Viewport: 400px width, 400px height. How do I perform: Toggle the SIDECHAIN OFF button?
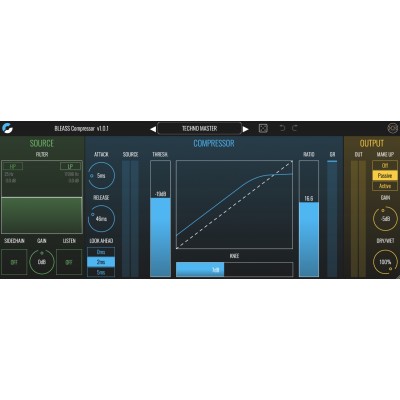tap(14, 262)
